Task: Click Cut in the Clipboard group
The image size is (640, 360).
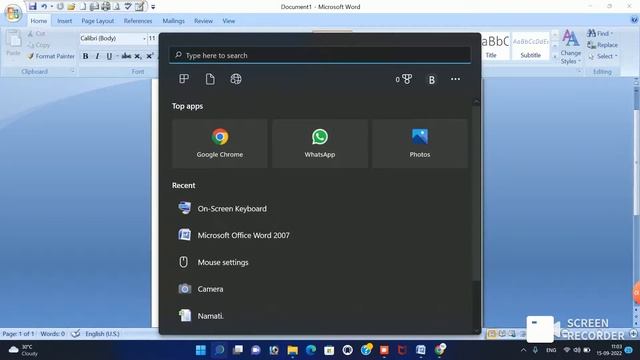Action: point(37,34)
